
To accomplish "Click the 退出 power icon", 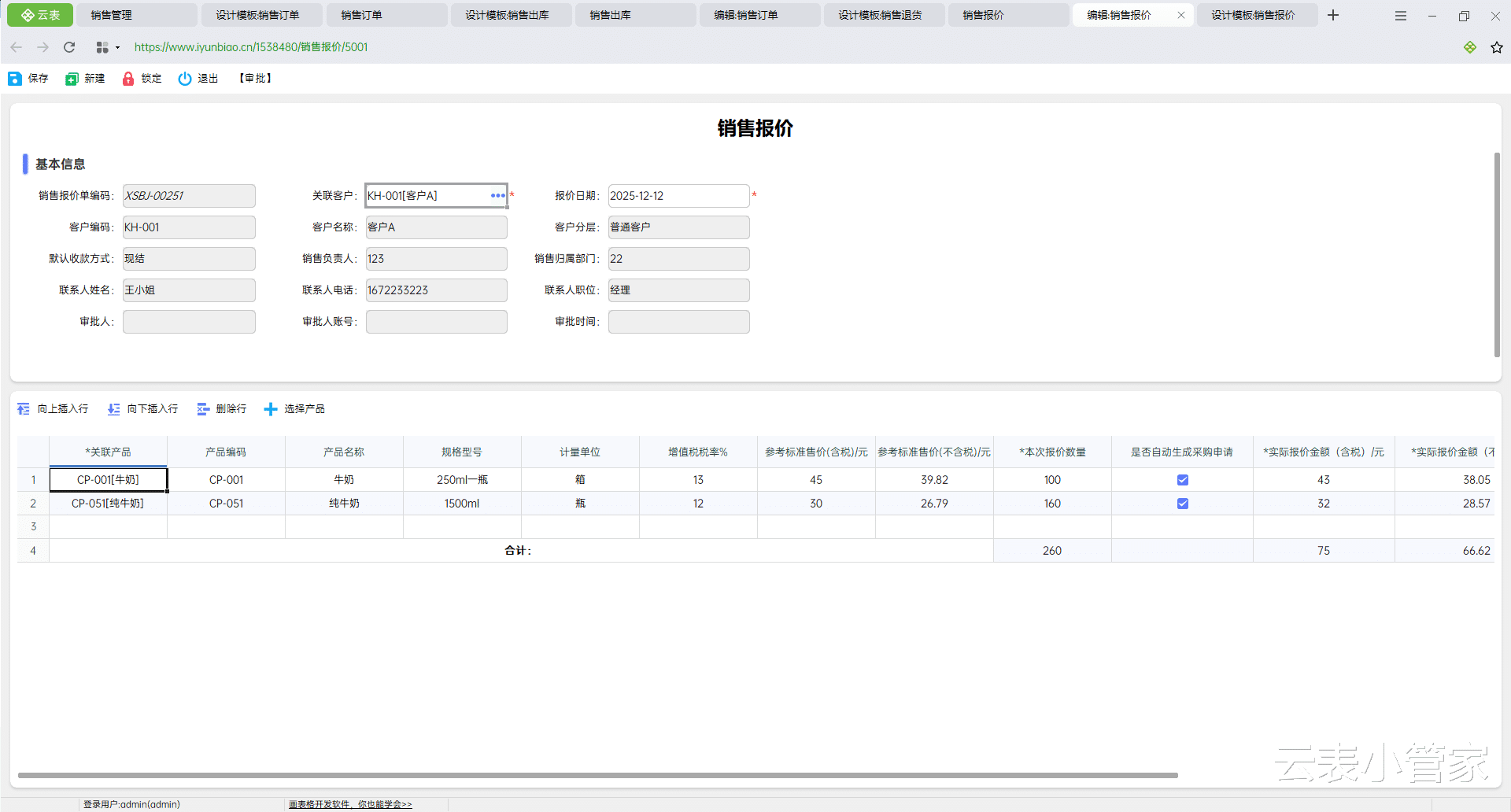I will (185, 79).
